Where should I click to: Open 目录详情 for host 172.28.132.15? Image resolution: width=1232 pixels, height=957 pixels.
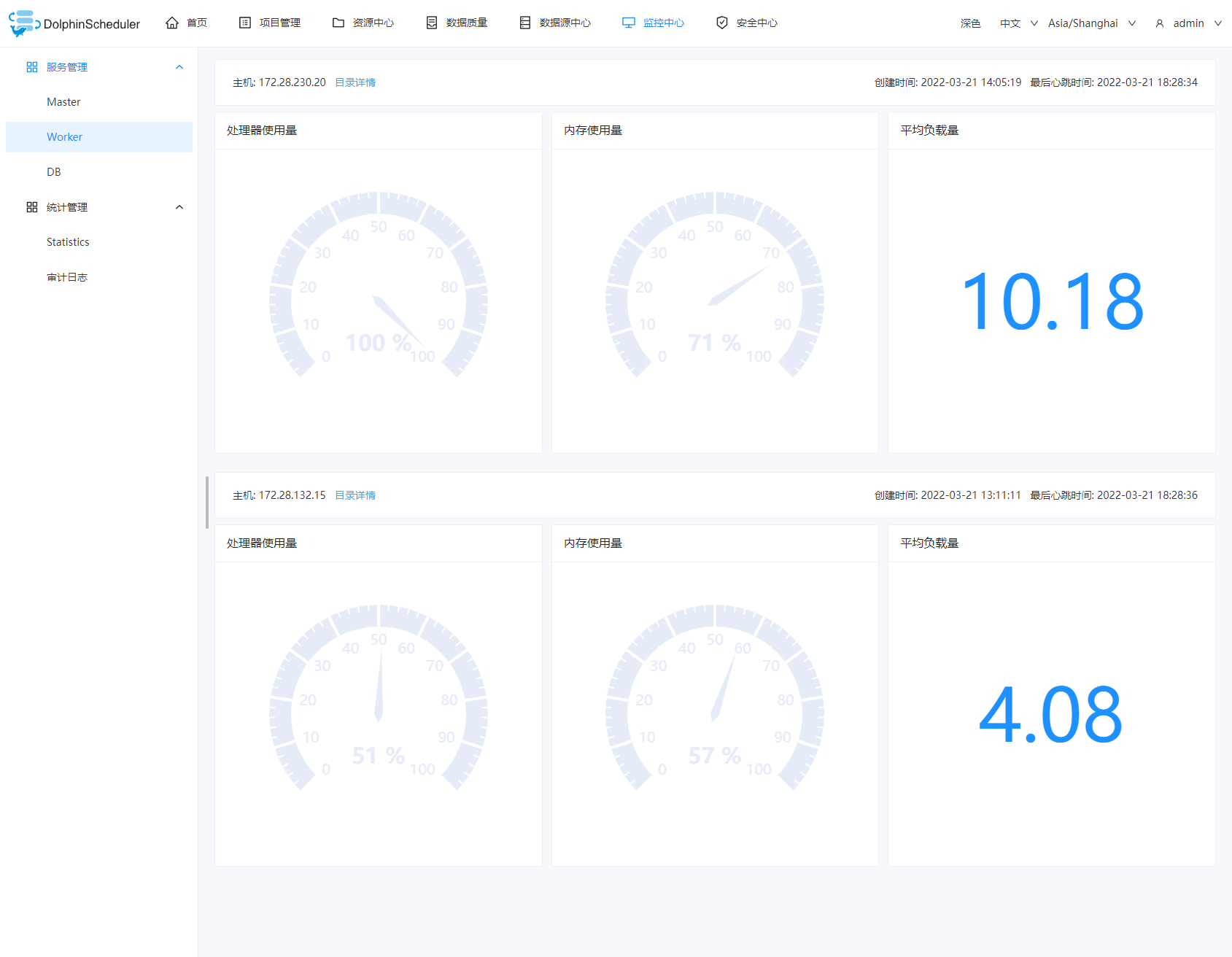tap(355, 495)
